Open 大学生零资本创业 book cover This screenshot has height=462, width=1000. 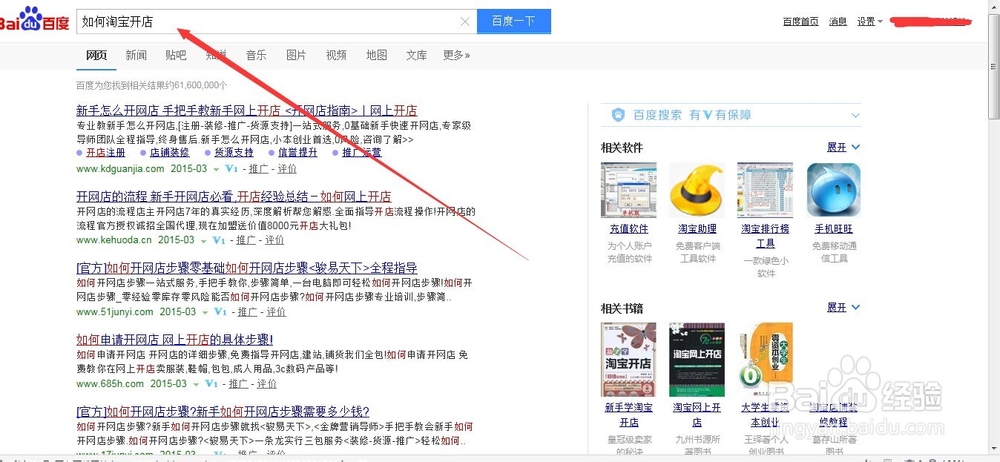point(765,359)
